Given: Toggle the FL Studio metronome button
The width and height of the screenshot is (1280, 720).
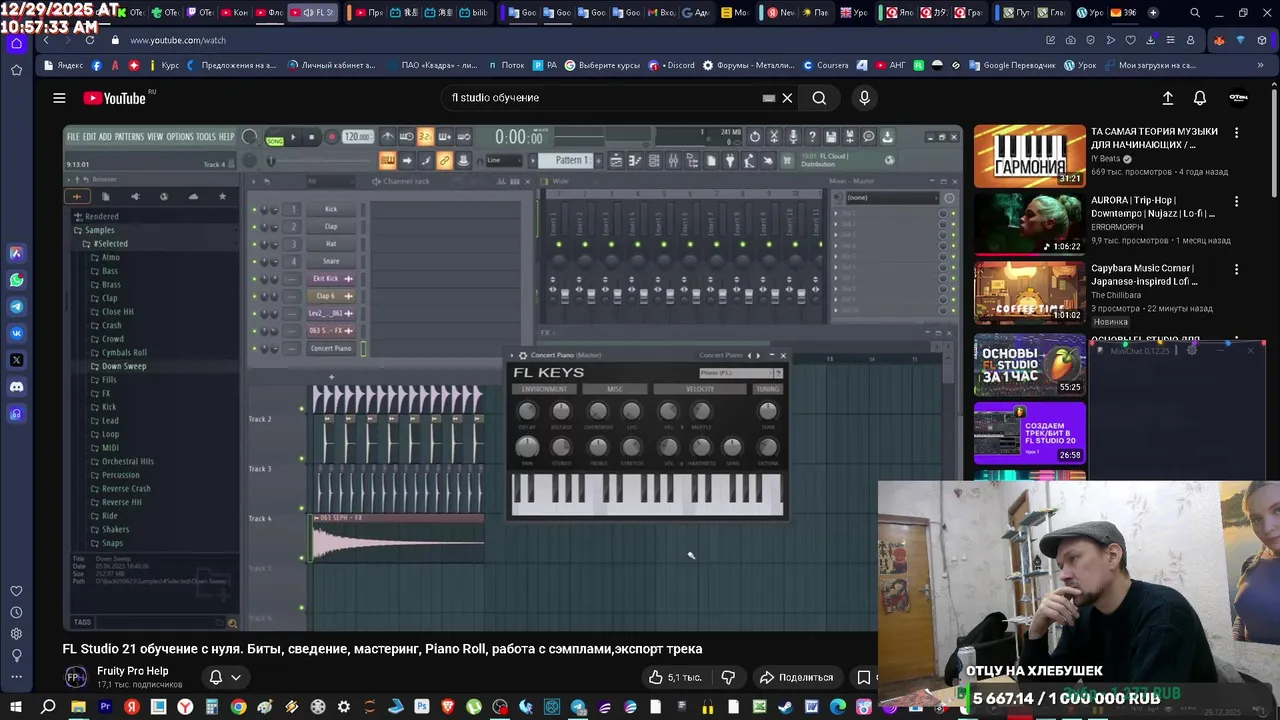Looking at the screenshot, I should 387,137.
